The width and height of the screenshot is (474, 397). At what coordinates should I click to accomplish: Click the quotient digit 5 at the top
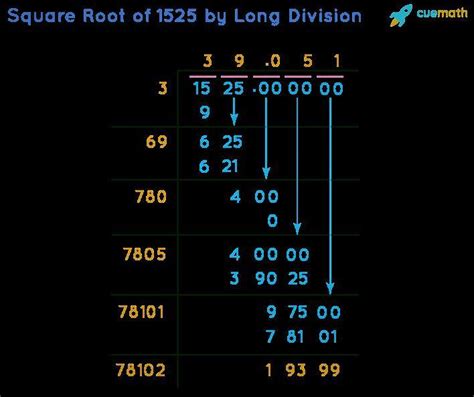308,61
